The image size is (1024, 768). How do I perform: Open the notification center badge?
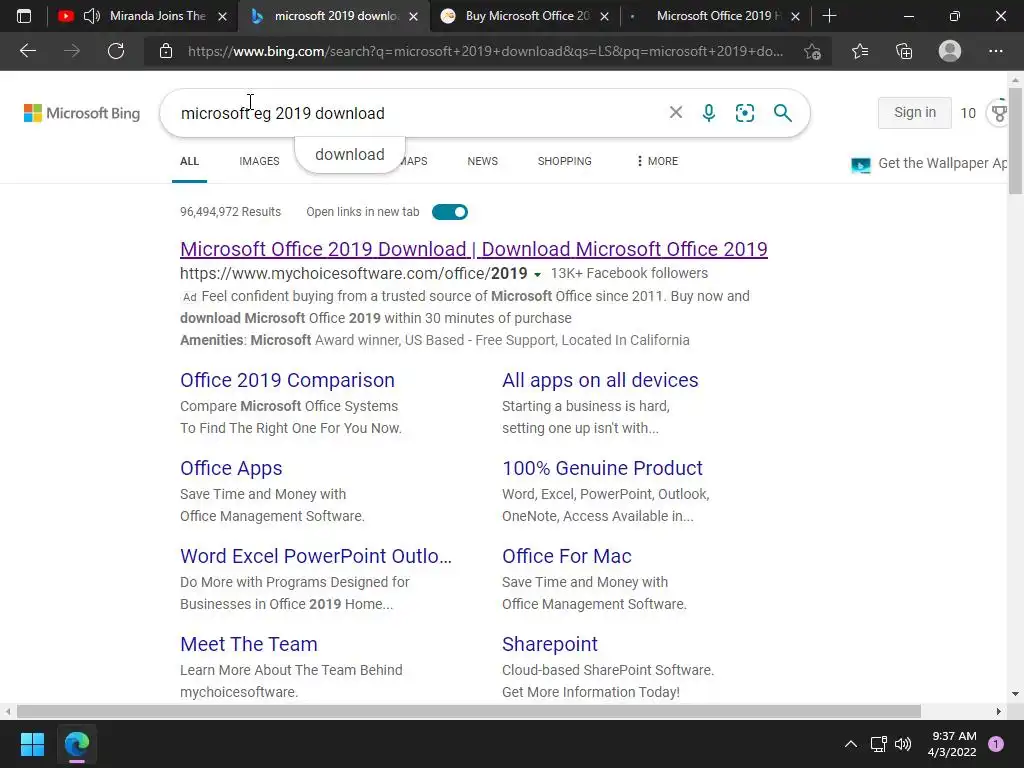996,744
